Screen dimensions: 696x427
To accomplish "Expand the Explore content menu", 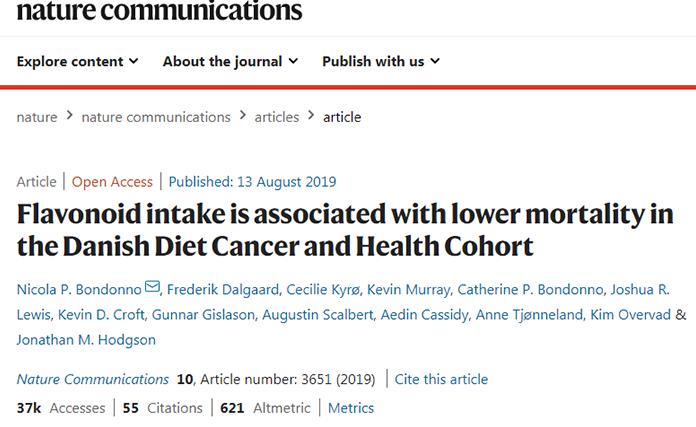I will [77, 61].
